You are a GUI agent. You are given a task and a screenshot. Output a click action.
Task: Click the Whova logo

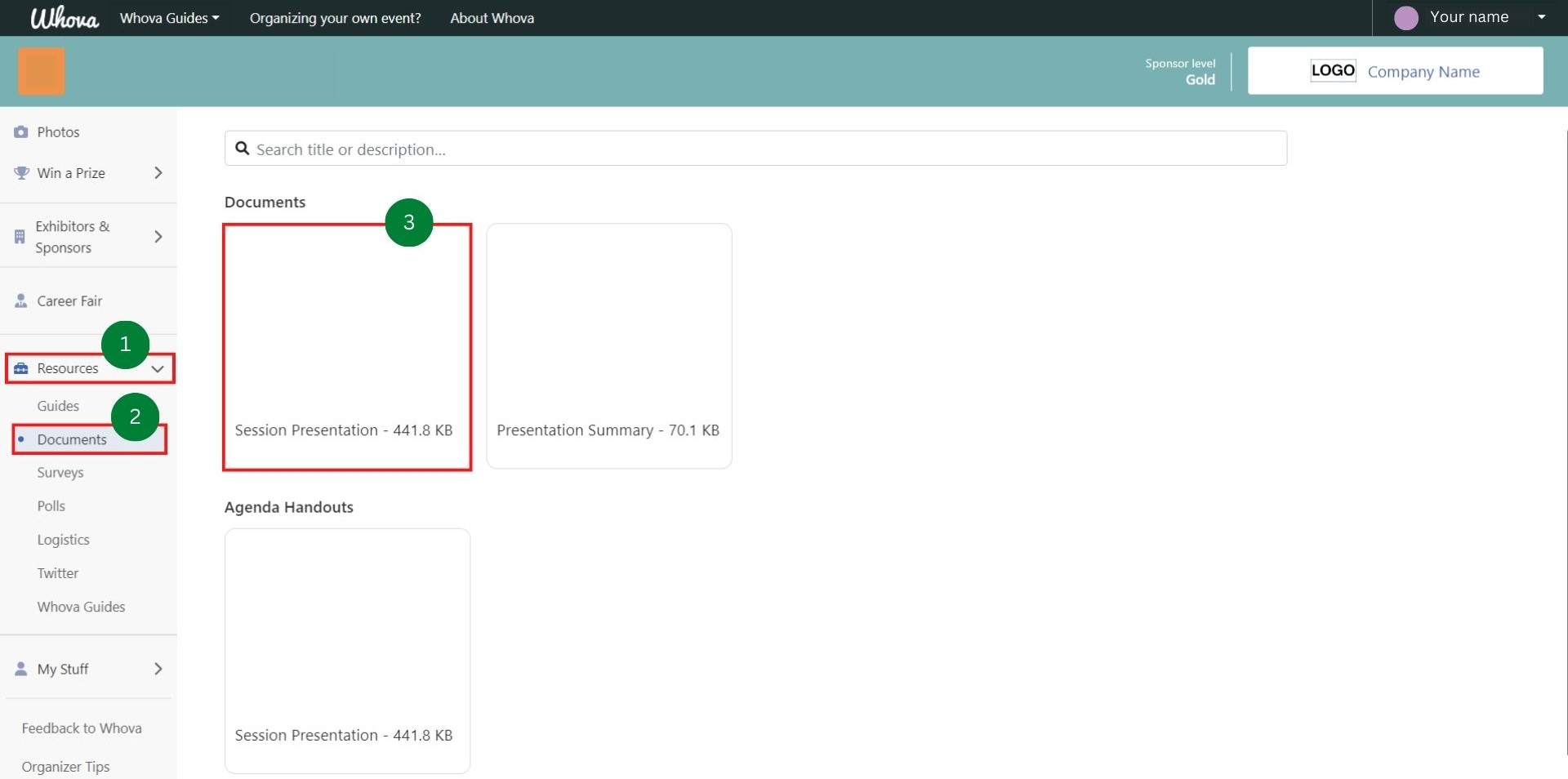(x=64, y=18)
